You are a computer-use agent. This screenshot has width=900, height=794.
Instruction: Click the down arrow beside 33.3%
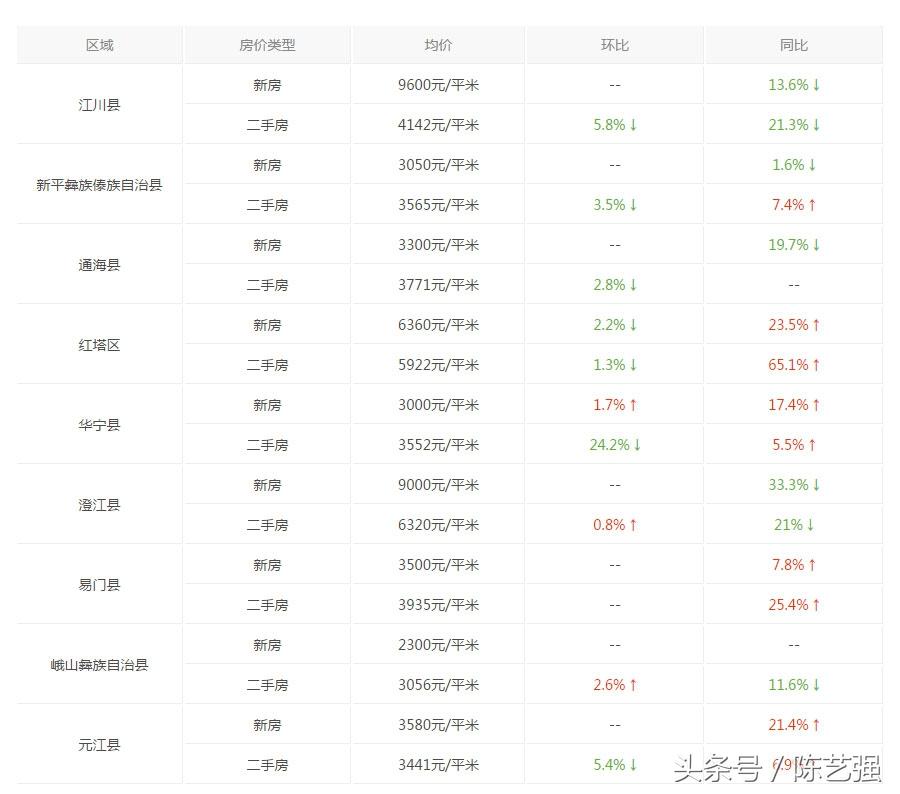click(x=816, y=485)
